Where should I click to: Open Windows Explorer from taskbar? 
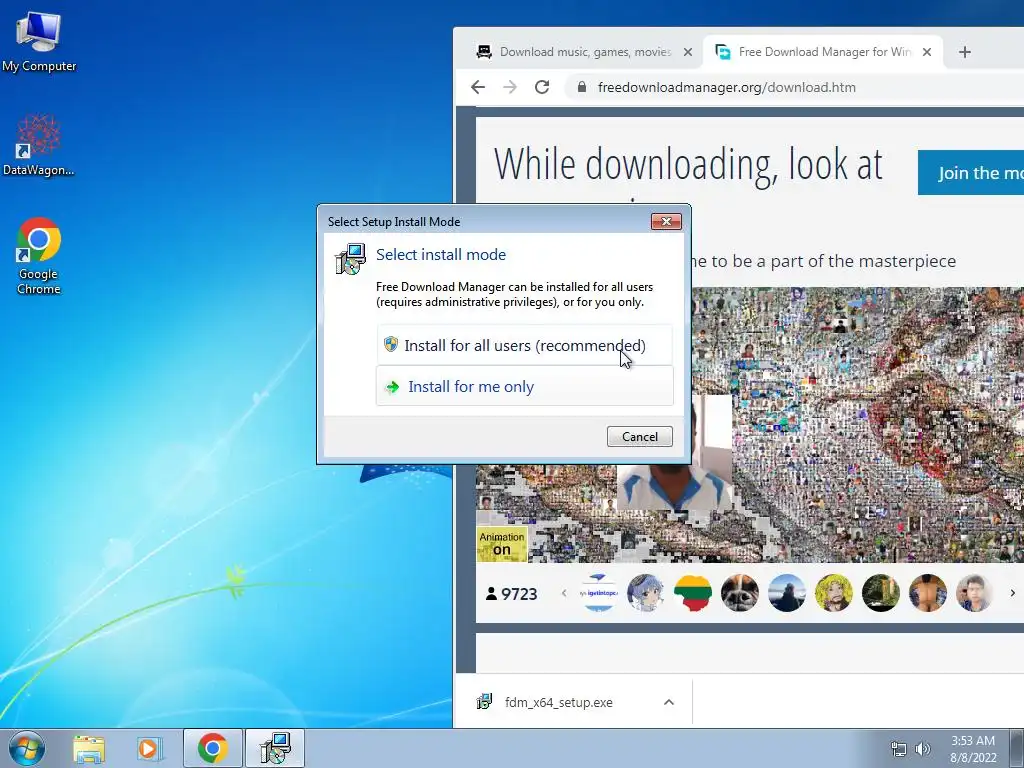point(89,749)
